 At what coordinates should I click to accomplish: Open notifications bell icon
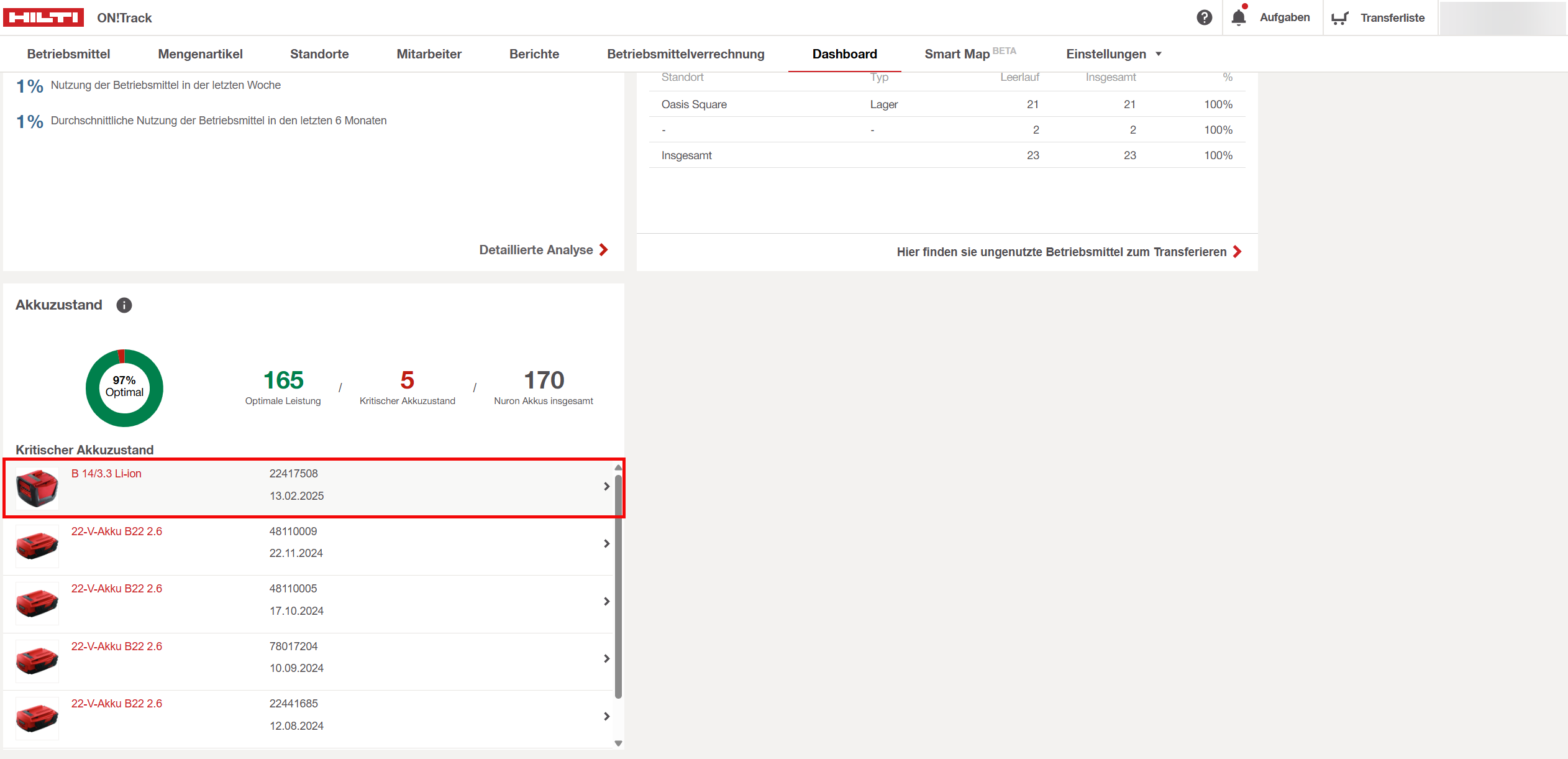[x=1238, y=17]
